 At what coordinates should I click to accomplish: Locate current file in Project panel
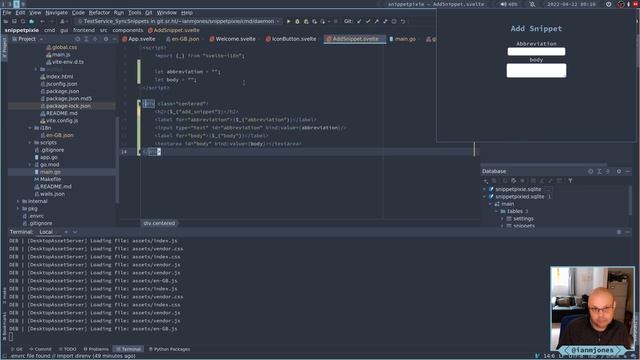click(78, 39)
